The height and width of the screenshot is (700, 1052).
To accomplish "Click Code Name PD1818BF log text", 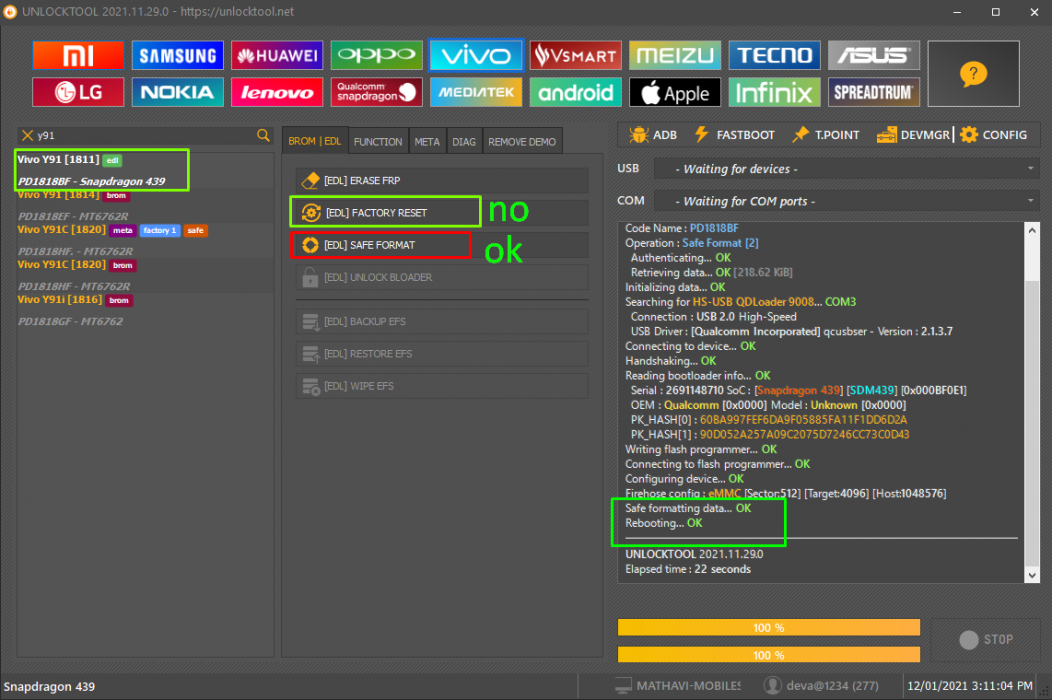I will pos(682,228).
